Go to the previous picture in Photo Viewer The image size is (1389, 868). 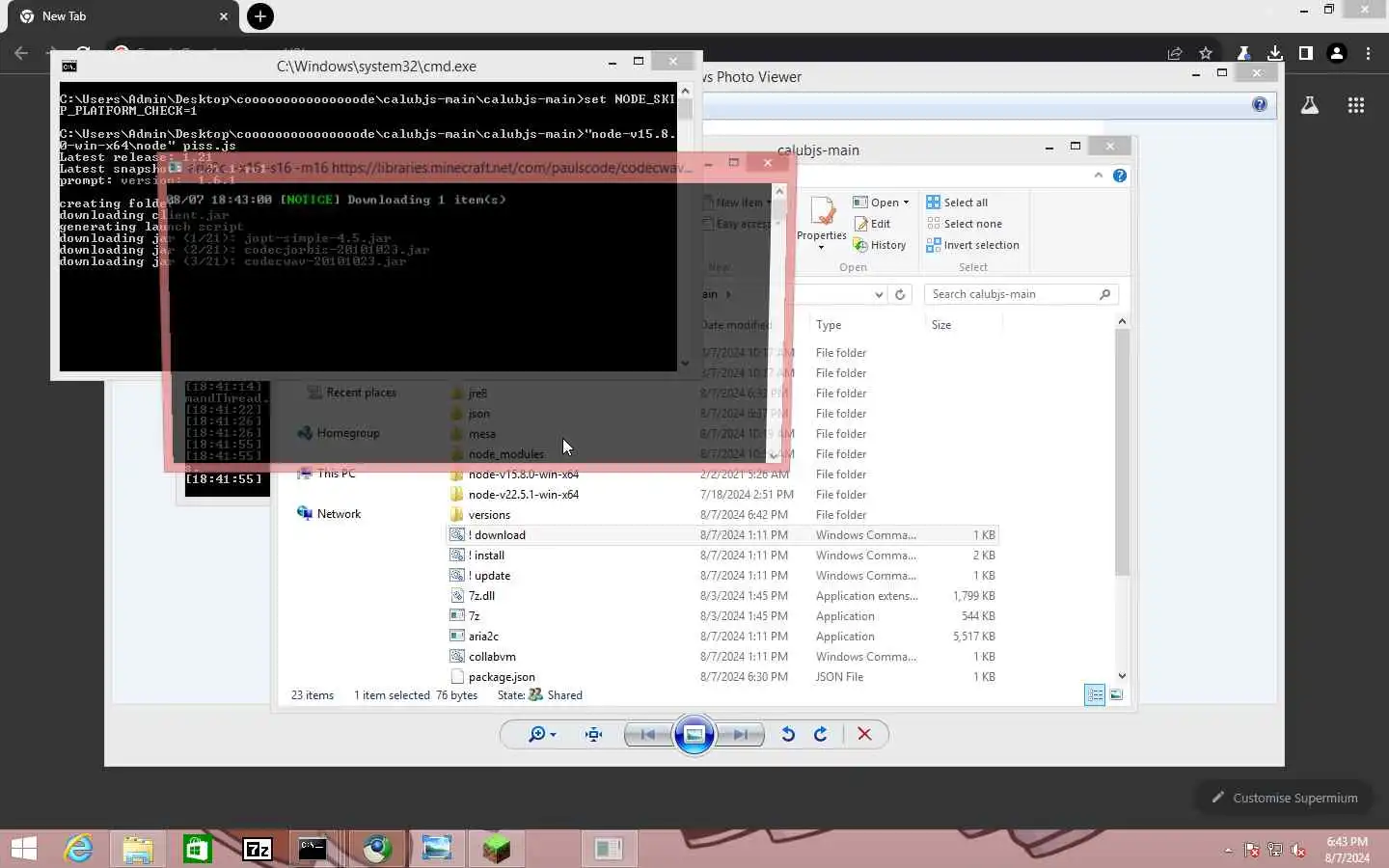click(x=647, y=735)
